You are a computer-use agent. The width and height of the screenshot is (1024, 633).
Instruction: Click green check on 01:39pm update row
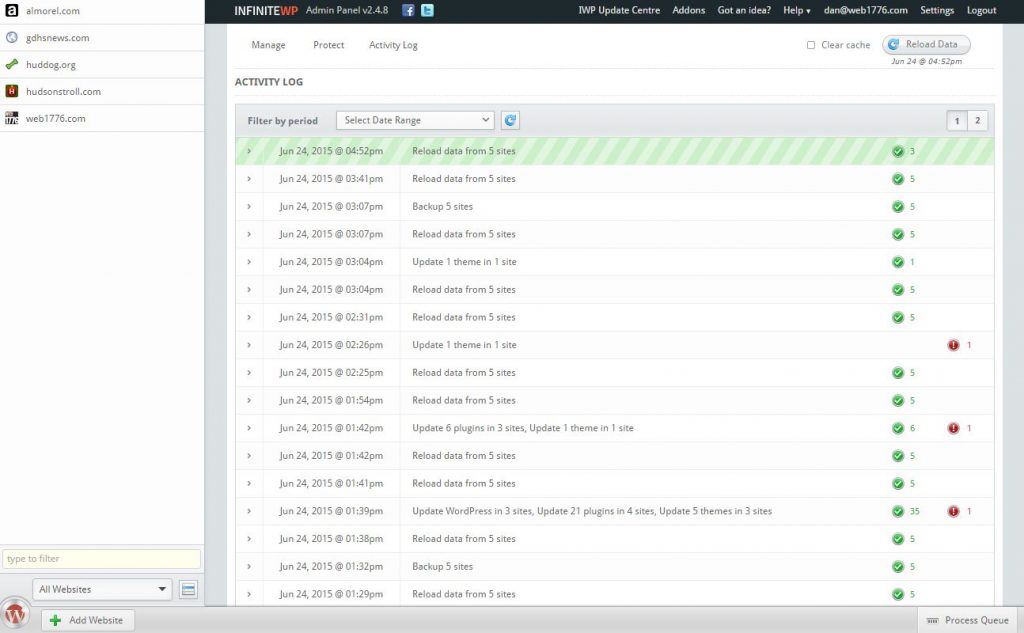[898, 511]
